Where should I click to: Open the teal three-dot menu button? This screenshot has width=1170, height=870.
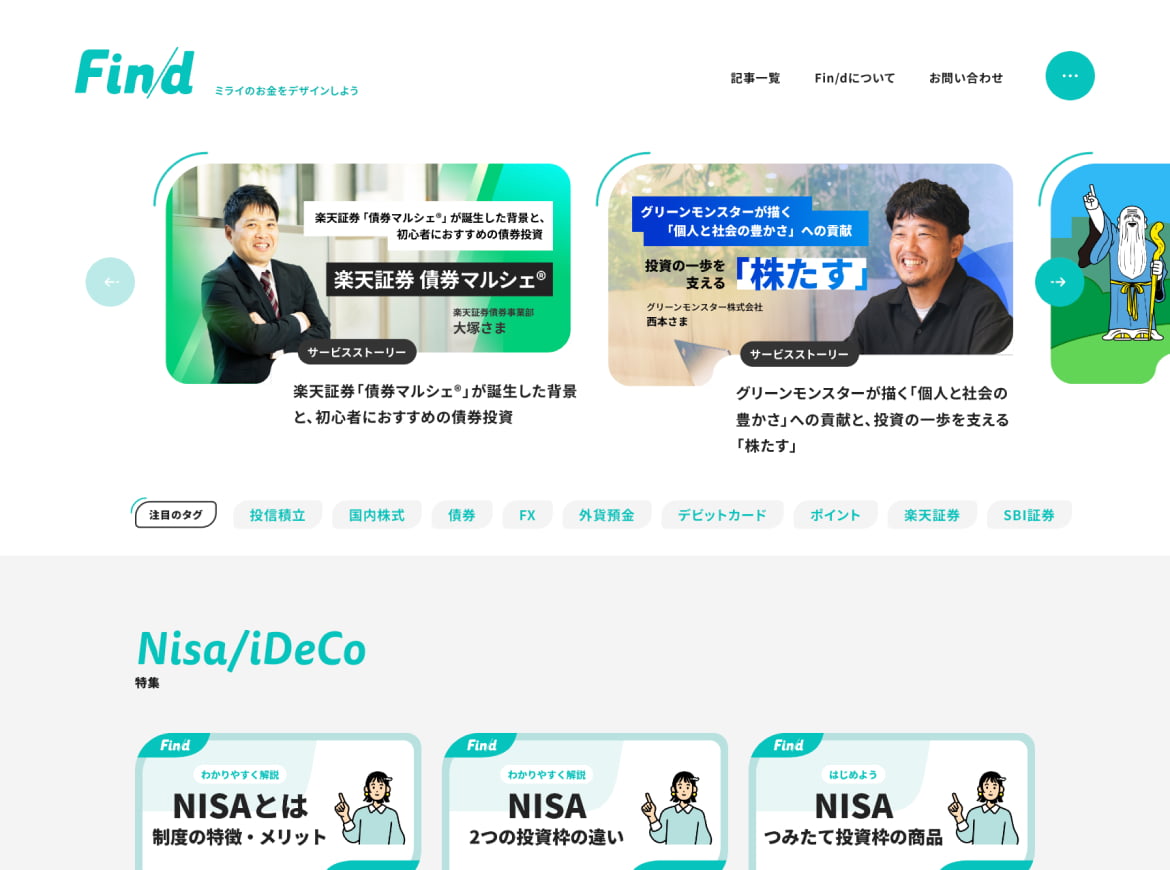(1069, 76)
